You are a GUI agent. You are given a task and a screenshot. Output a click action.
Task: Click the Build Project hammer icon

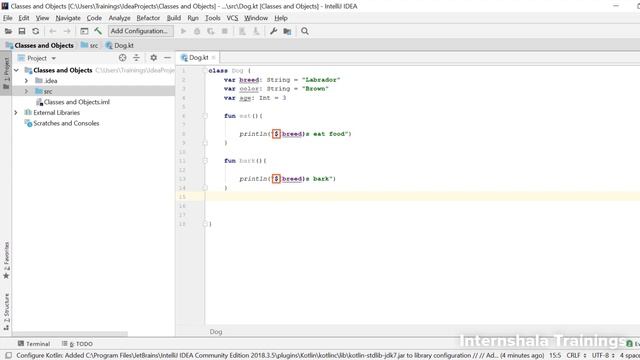[98, 31]
